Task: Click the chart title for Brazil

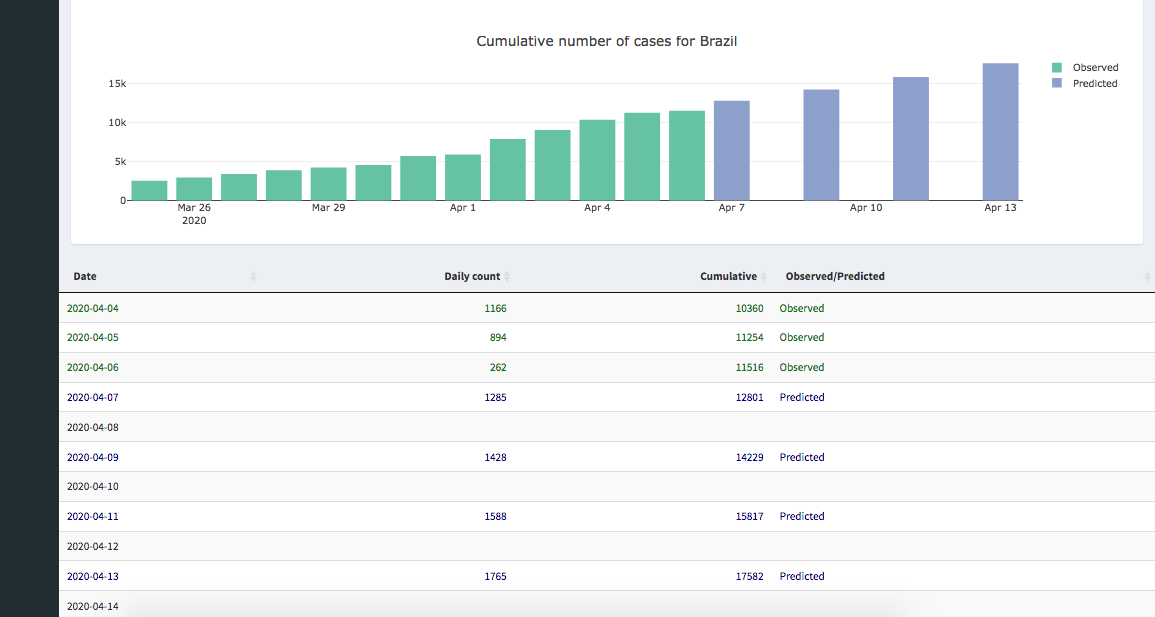Action: click(607, 42)
